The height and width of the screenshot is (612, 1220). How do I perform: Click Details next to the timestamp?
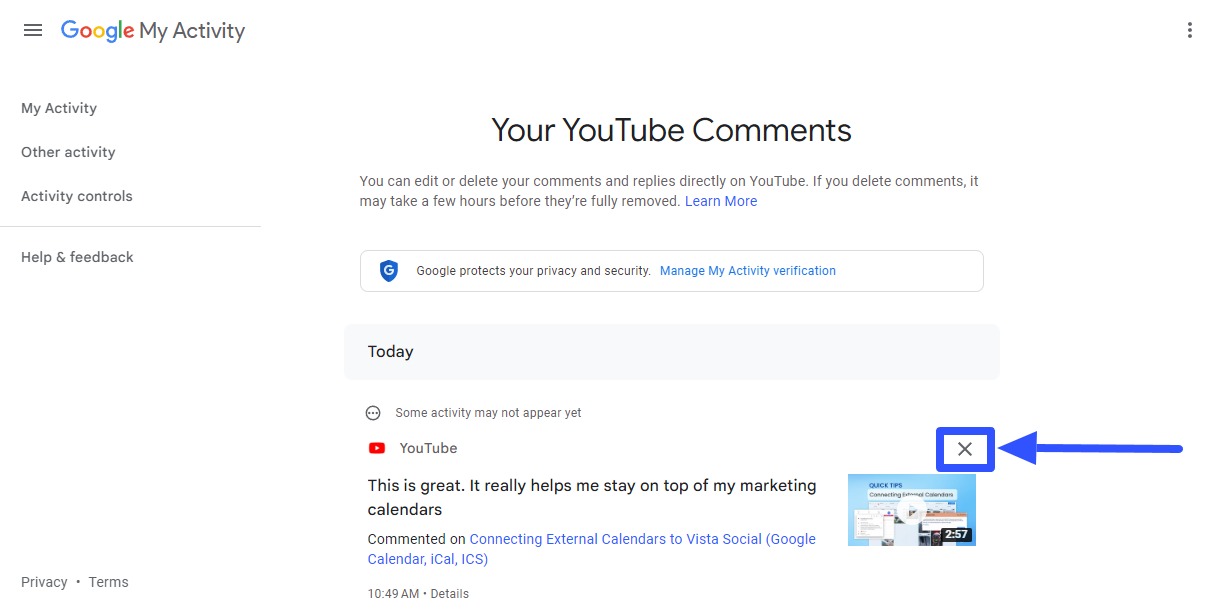click(449, 593)
